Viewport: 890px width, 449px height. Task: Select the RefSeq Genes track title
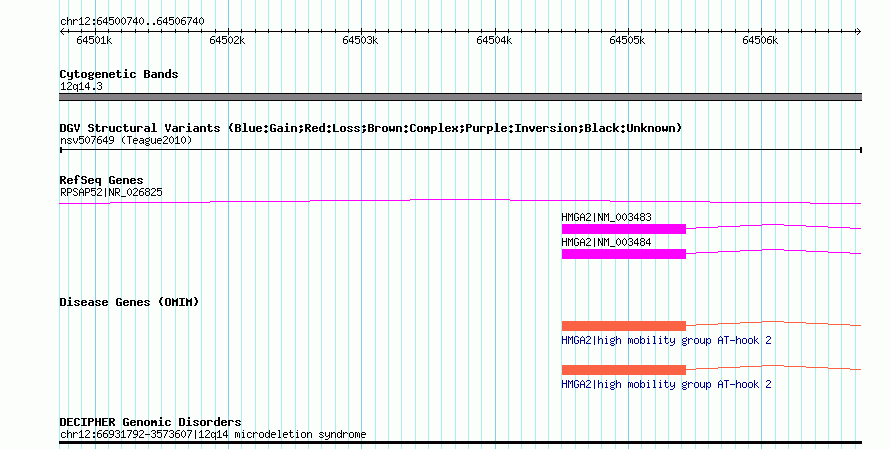pos(101,181)
